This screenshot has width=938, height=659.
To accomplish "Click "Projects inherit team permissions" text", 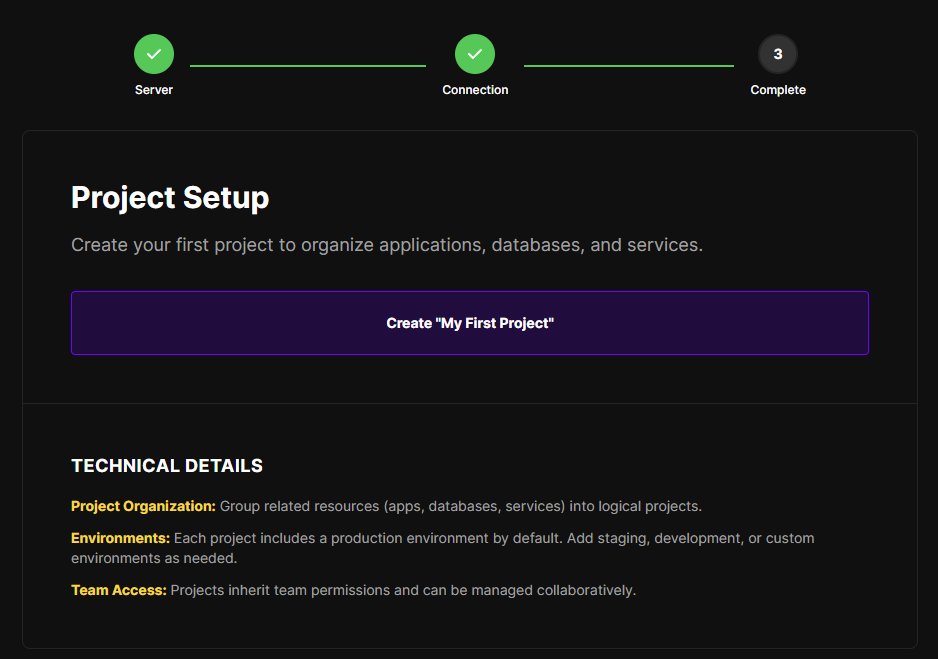I will [x=403, y=591].
